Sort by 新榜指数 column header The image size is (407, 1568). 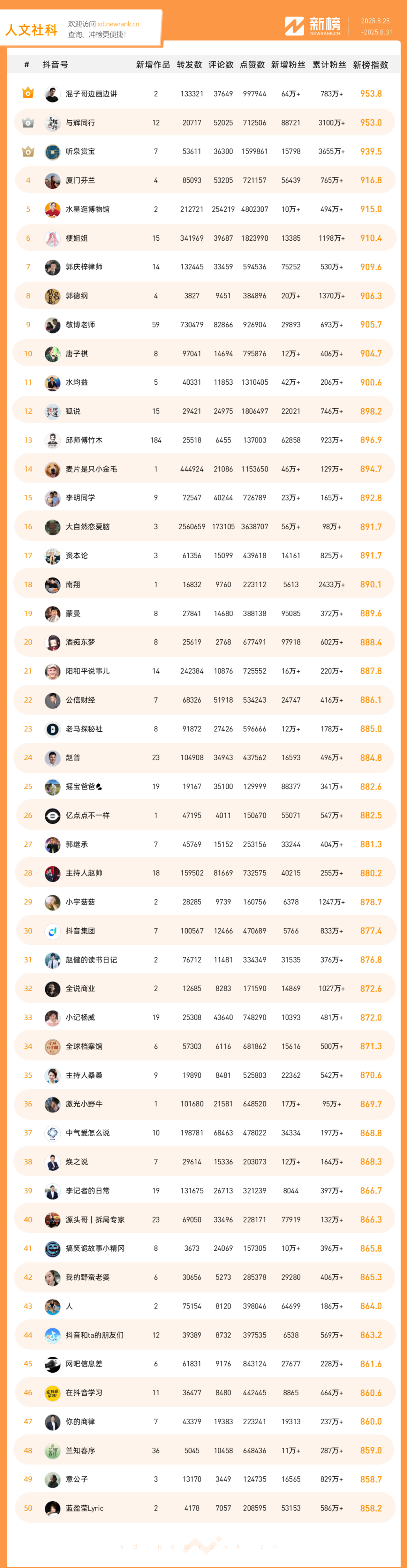[370, 65]
